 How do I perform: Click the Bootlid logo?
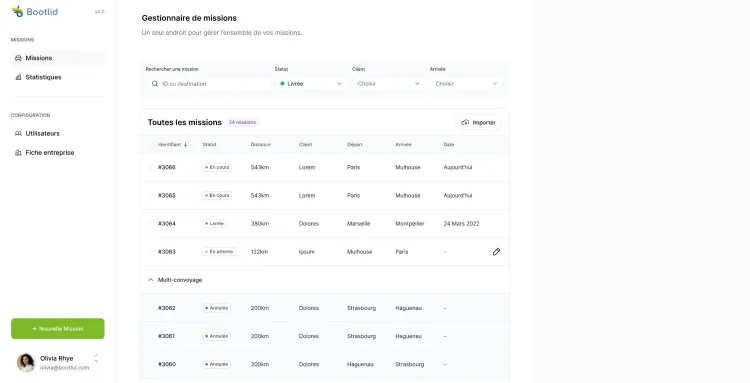coord(34,11)
